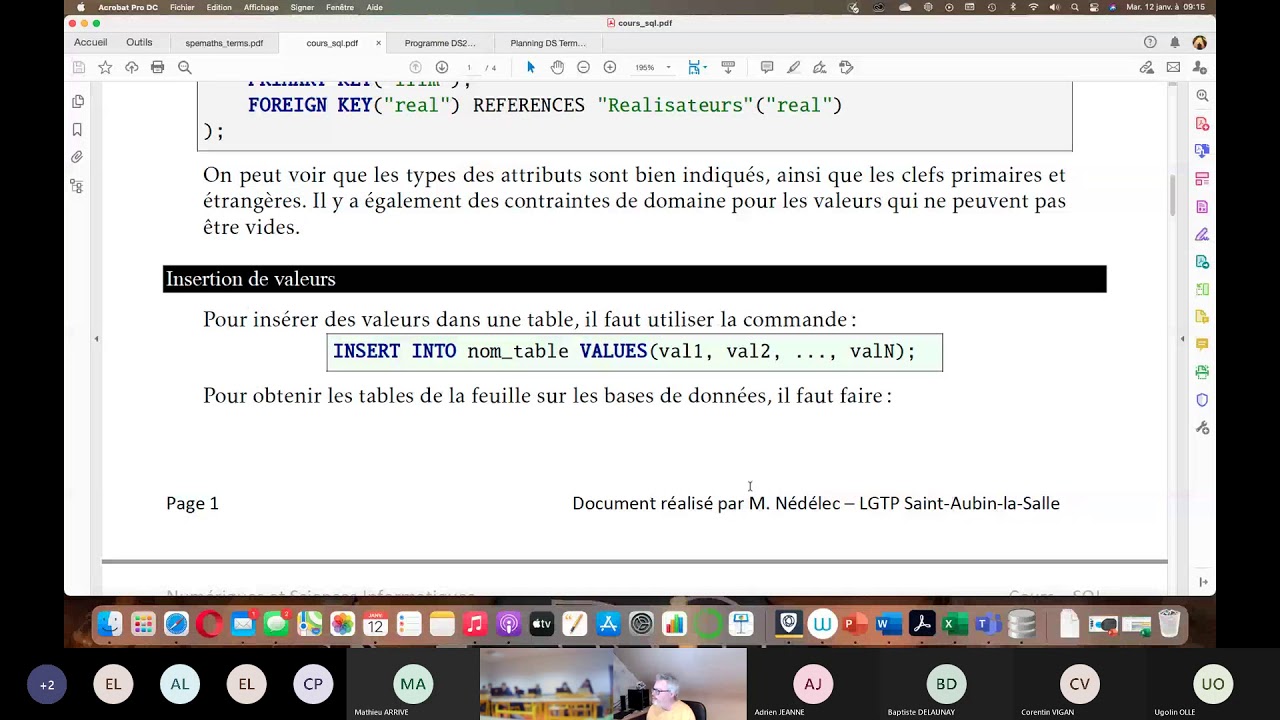Open the Protect shield tool in right pane
The image size is (1280, 720).
coord(1202,400)
